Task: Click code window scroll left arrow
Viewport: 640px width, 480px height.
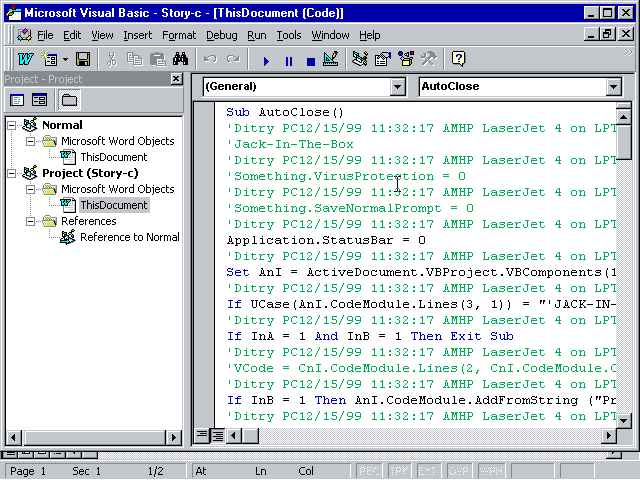Action: tap(233, 436)
